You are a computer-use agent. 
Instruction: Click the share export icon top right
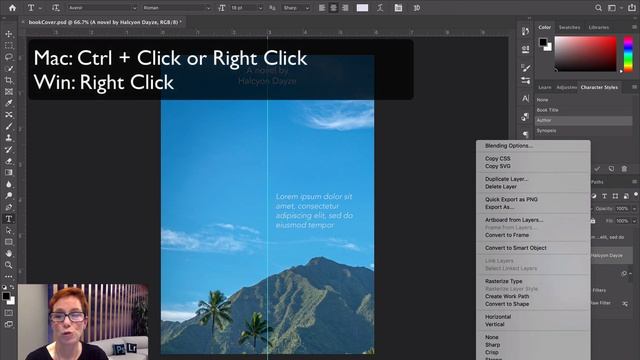coord(631,8)
